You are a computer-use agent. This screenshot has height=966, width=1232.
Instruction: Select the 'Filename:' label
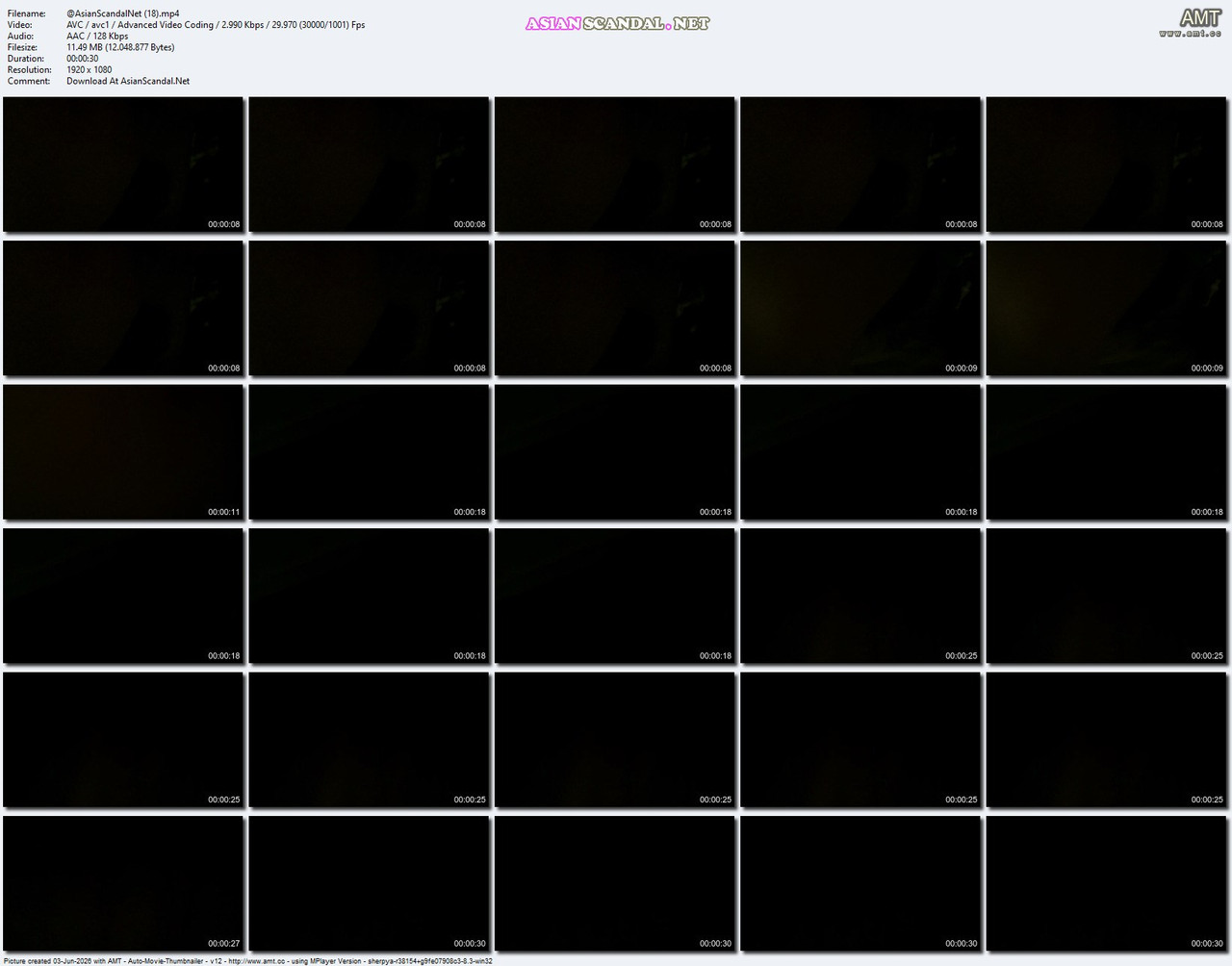coord(27,13)
